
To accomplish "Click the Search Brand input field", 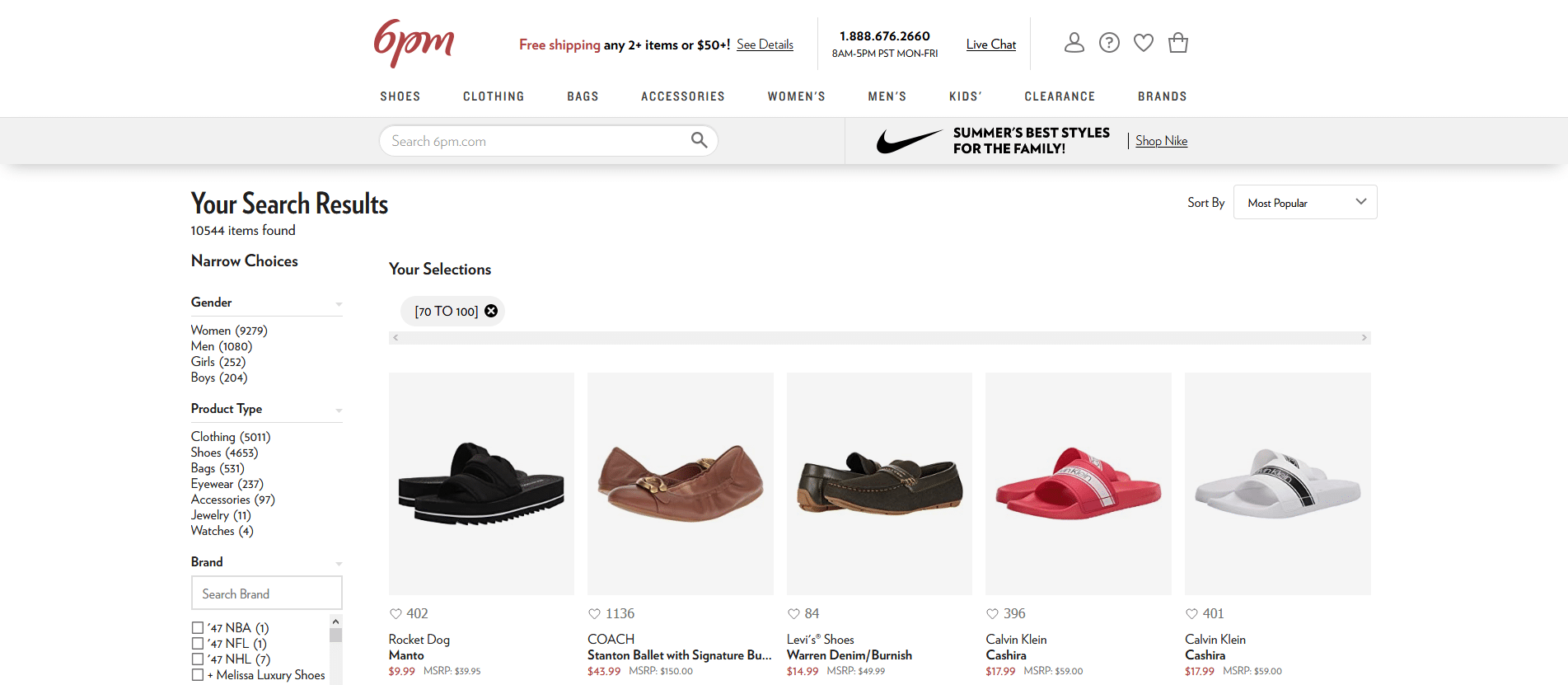I will point(267,594).
